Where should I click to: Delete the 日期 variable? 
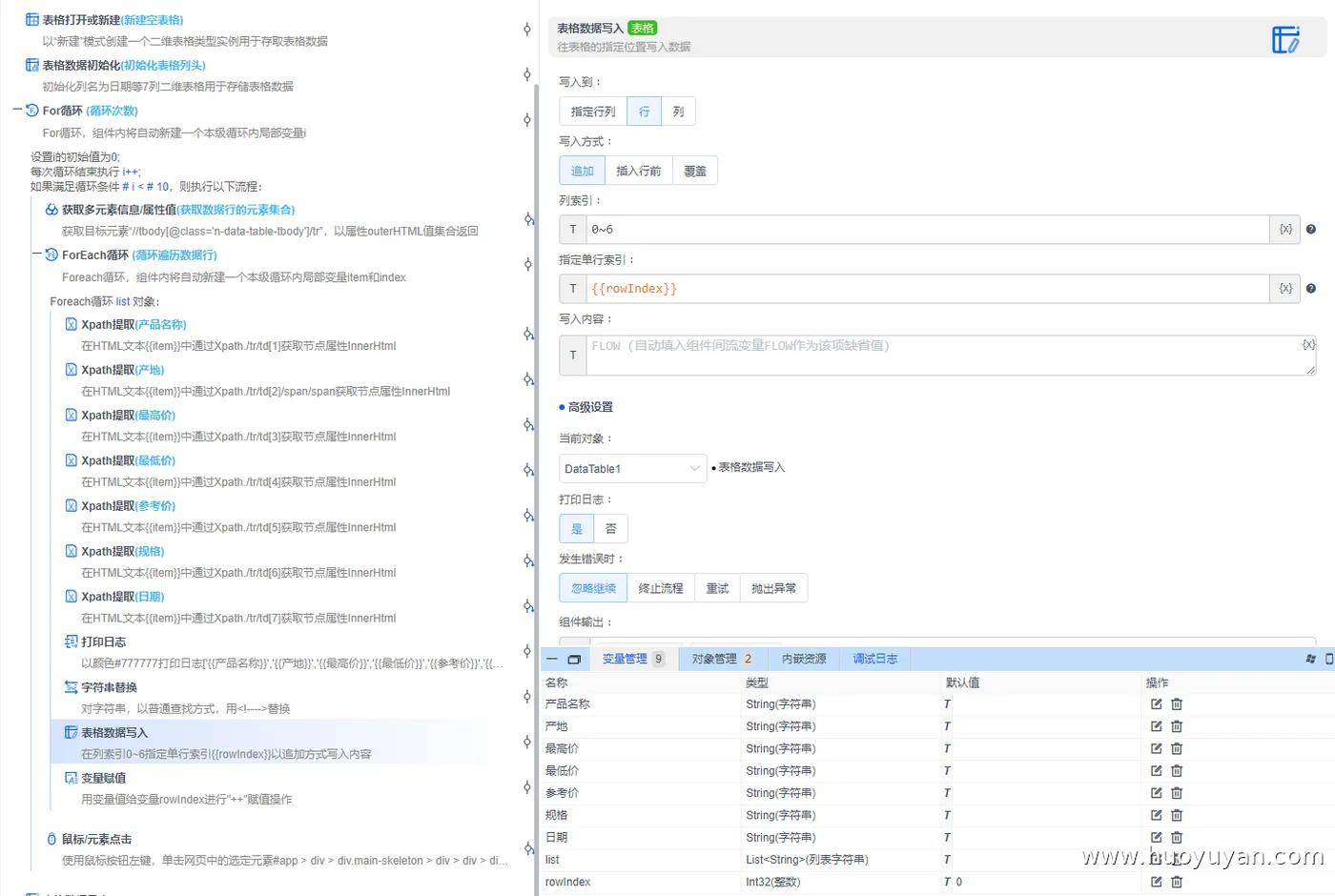1177,837
